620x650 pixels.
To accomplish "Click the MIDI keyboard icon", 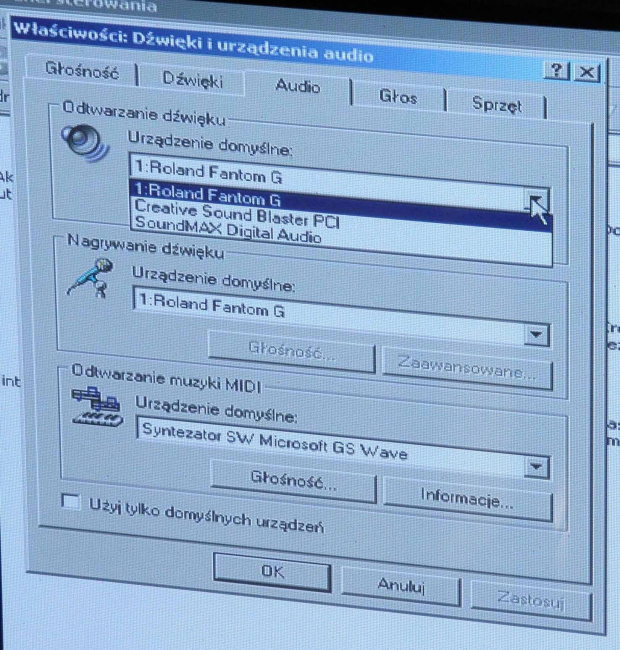I will [97, 406].
